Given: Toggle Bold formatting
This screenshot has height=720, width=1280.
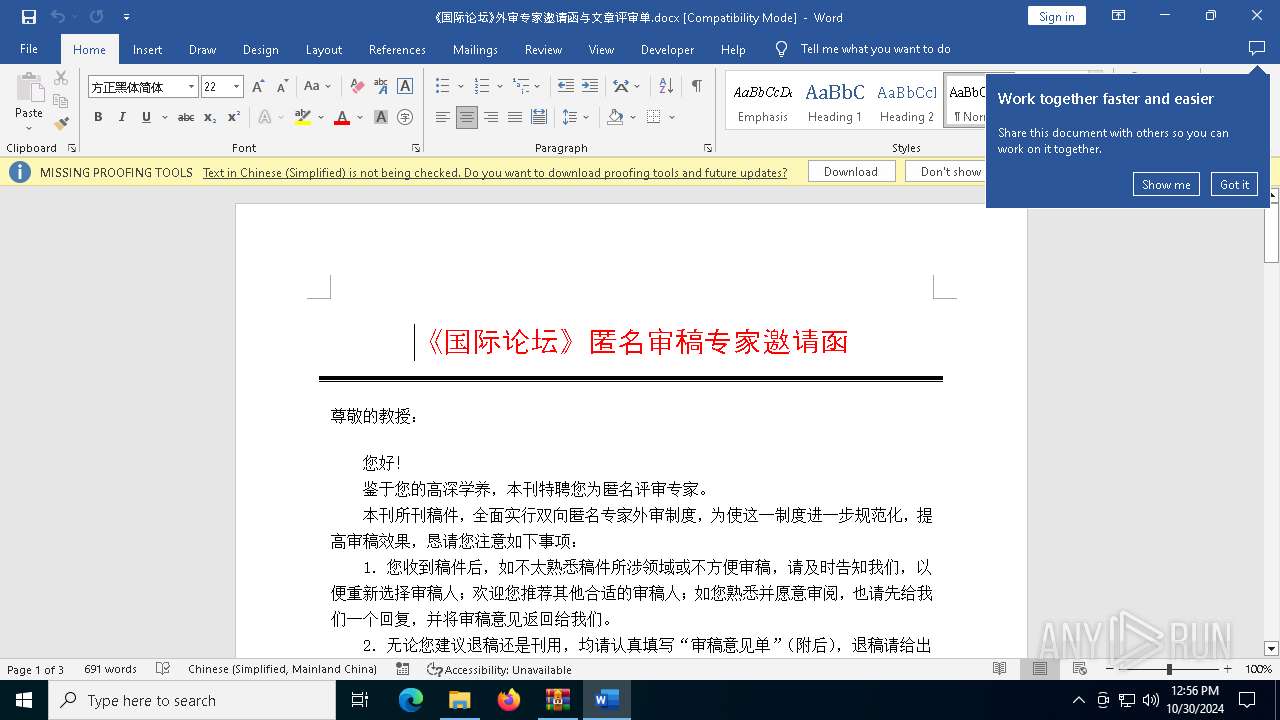Looking at the screenshot, I should [98, 117].
